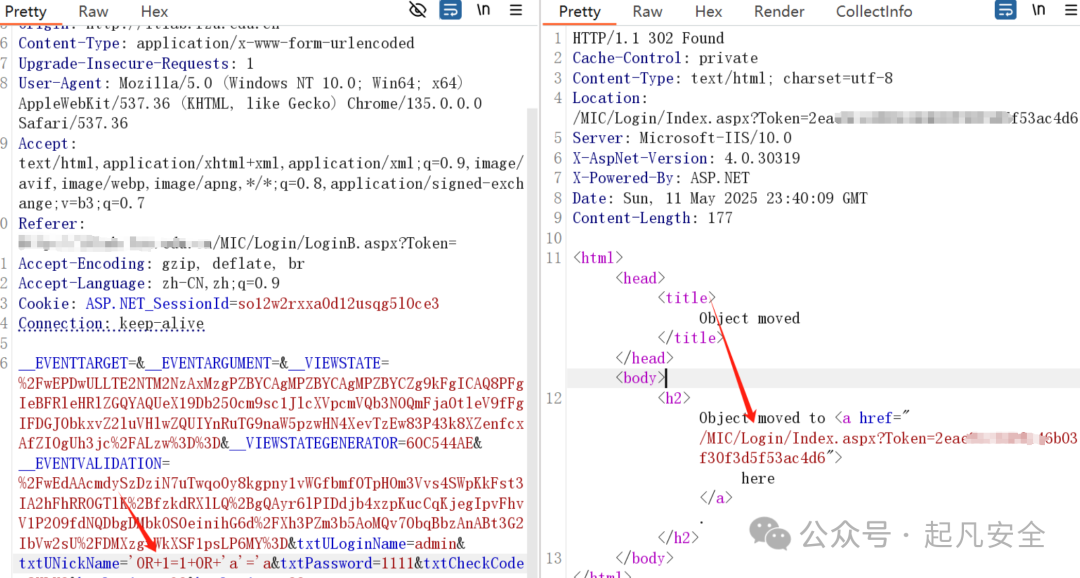Image resolution: width=1080 pixels, height=578 pixels.
Task: Click the __EVENTVALIDATION parameter name
Action: (90, 464)
